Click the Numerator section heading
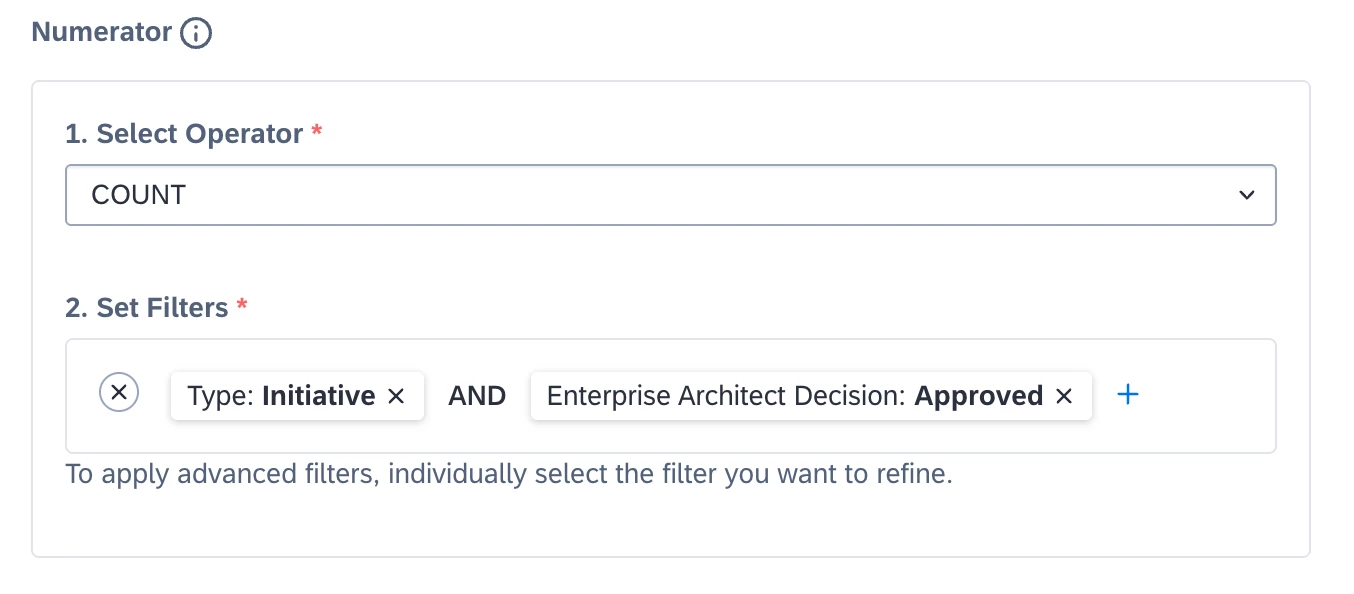 tap(102, 32)
